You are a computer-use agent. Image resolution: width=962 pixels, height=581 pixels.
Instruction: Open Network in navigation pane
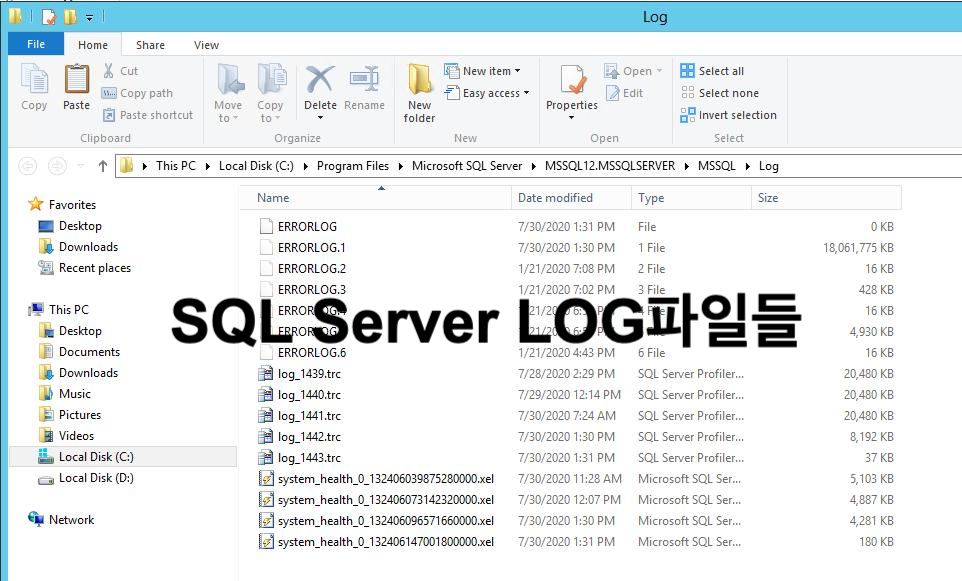pyautogui.click(x=71, y=520)
